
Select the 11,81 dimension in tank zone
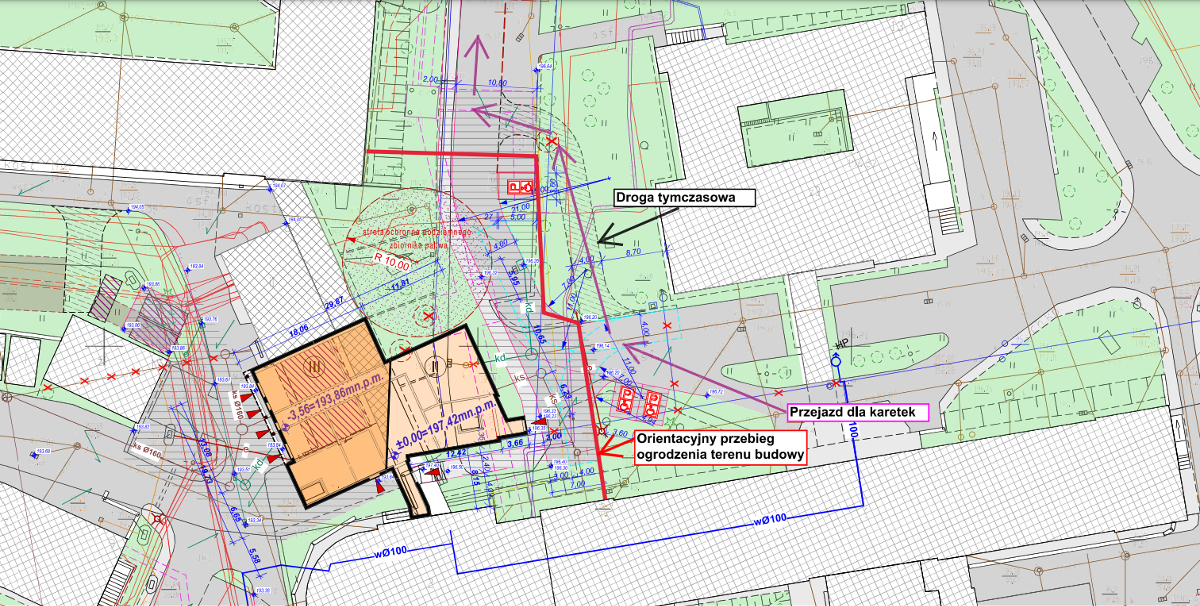pos(400,283)
